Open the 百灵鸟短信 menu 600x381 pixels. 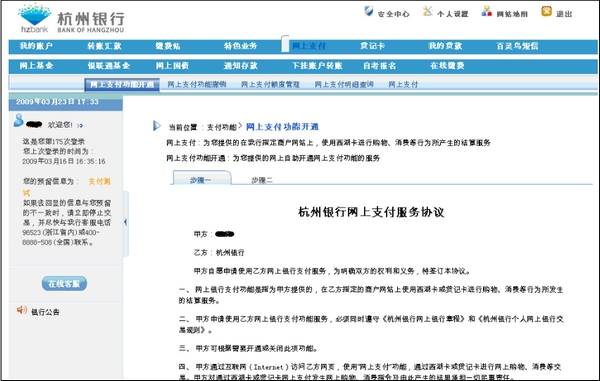pos(517,46)
